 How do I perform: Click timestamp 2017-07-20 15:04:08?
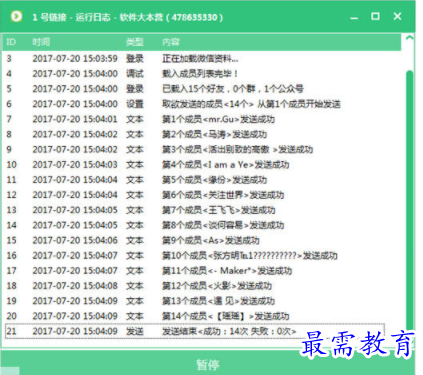coord(75,286)
